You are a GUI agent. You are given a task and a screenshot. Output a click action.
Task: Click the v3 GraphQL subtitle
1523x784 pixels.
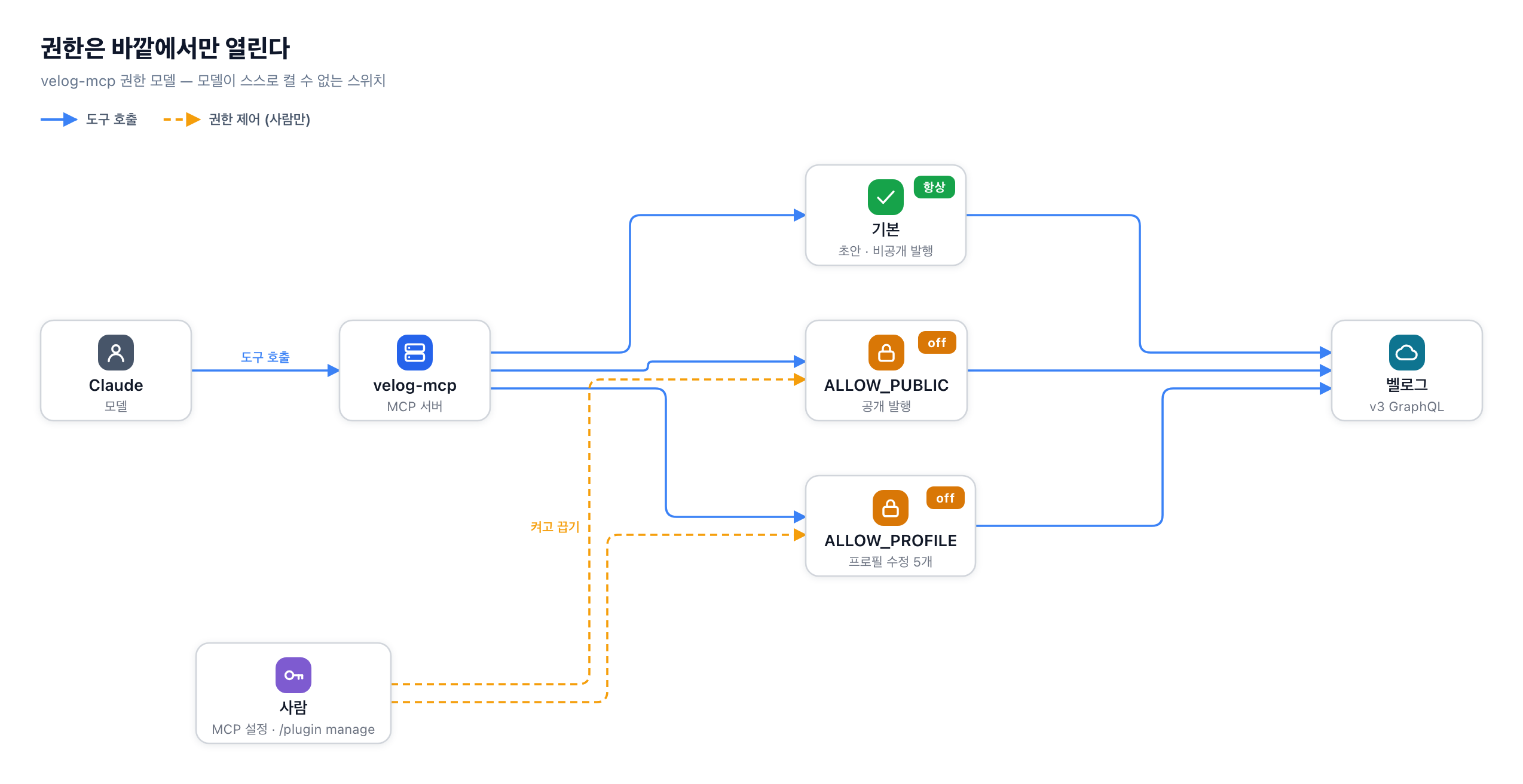(x=1407, y=406)
